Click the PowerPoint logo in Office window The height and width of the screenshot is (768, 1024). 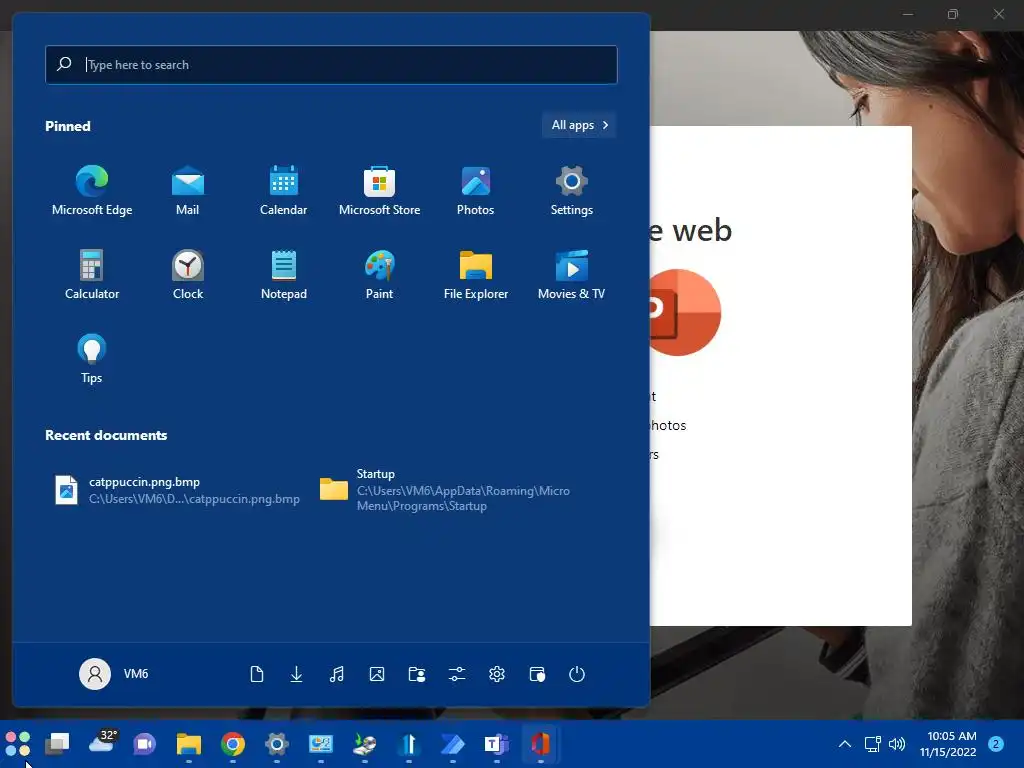click(684, 312)
